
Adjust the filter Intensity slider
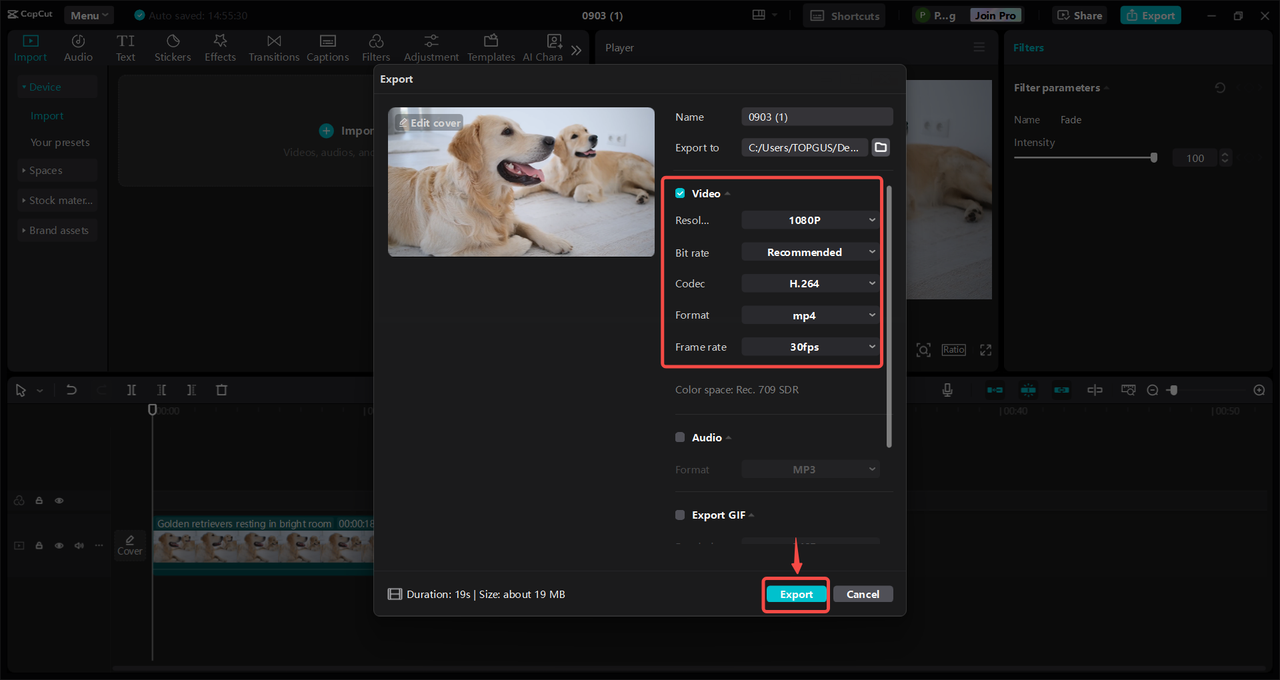pos(1153,158)
